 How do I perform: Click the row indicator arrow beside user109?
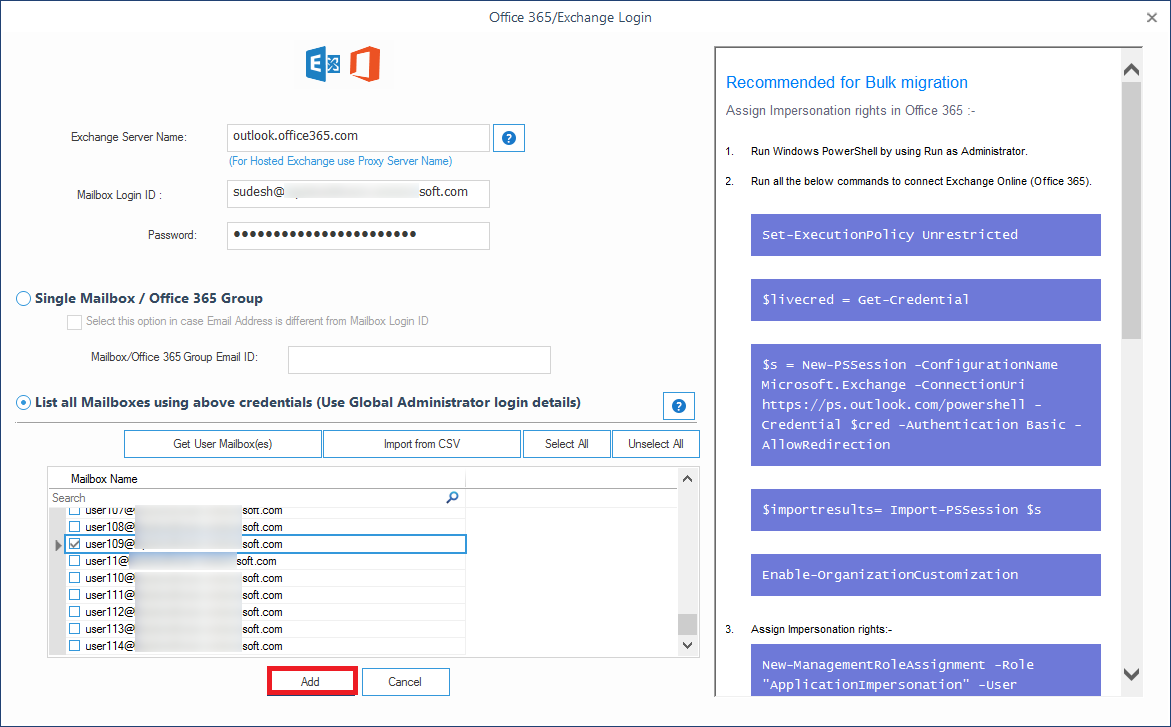click(x=58, y=545)
